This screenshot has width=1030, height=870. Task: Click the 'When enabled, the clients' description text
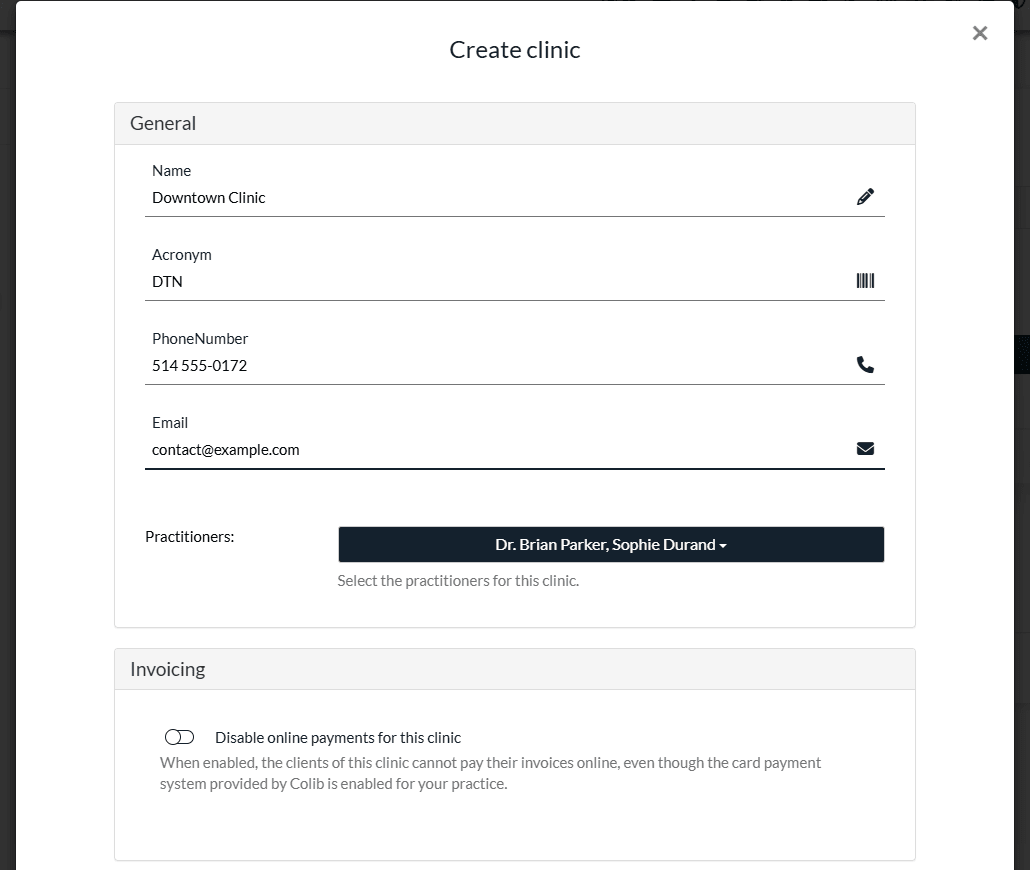[x=490, y=773]
